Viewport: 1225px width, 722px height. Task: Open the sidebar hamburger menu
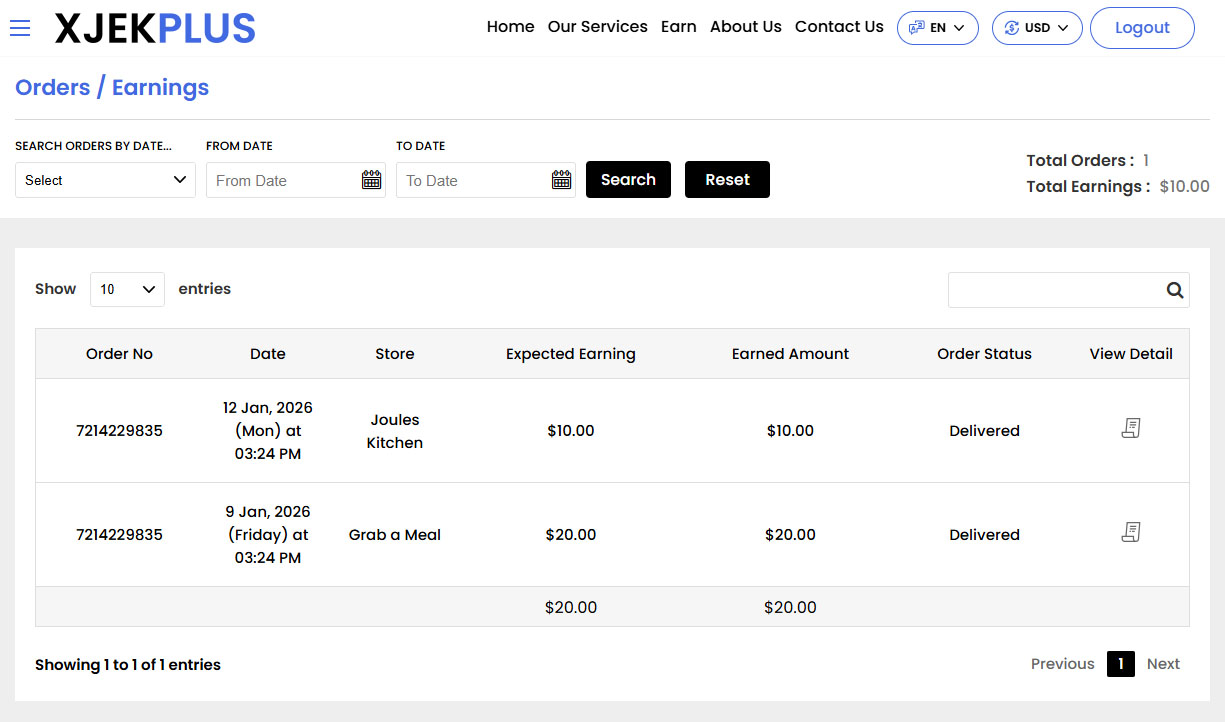(x=20, y=27)
